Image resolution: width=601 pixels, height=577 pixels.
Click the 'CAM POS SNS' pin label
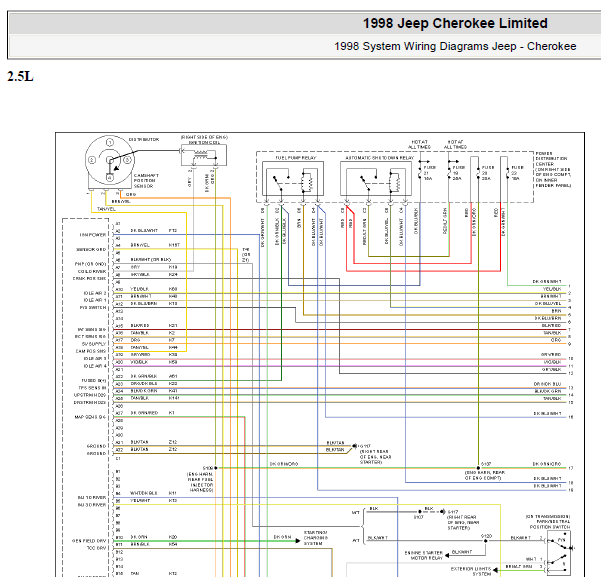(x=91, y=351)
